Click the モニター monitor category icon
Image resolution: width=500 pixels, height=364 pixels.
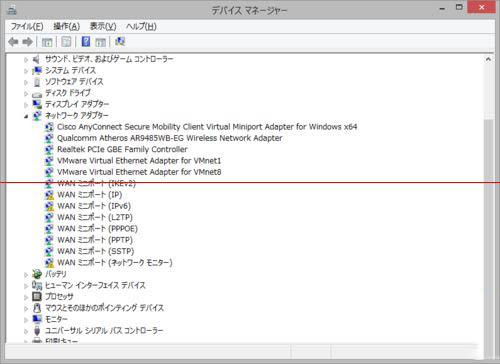[x=37, y=319]
